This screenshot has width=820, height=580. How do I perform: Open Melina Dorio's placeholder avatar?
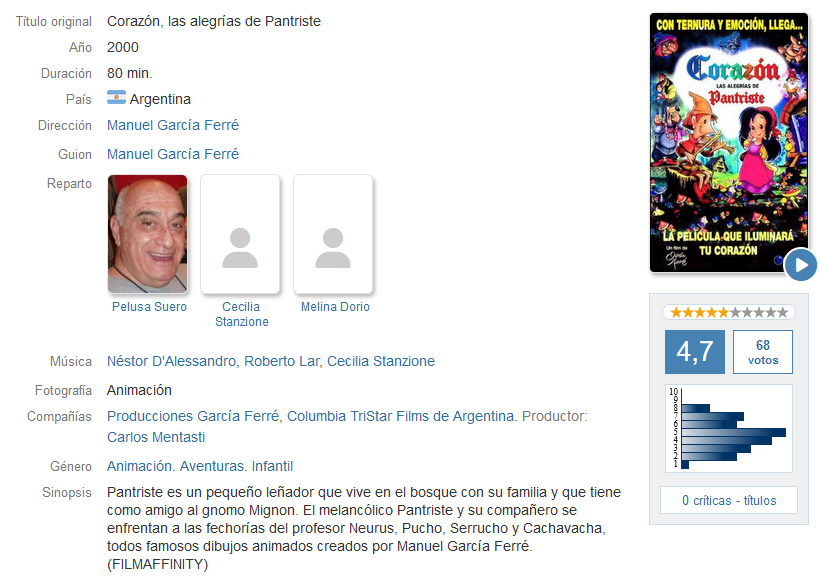pos(333,234)
